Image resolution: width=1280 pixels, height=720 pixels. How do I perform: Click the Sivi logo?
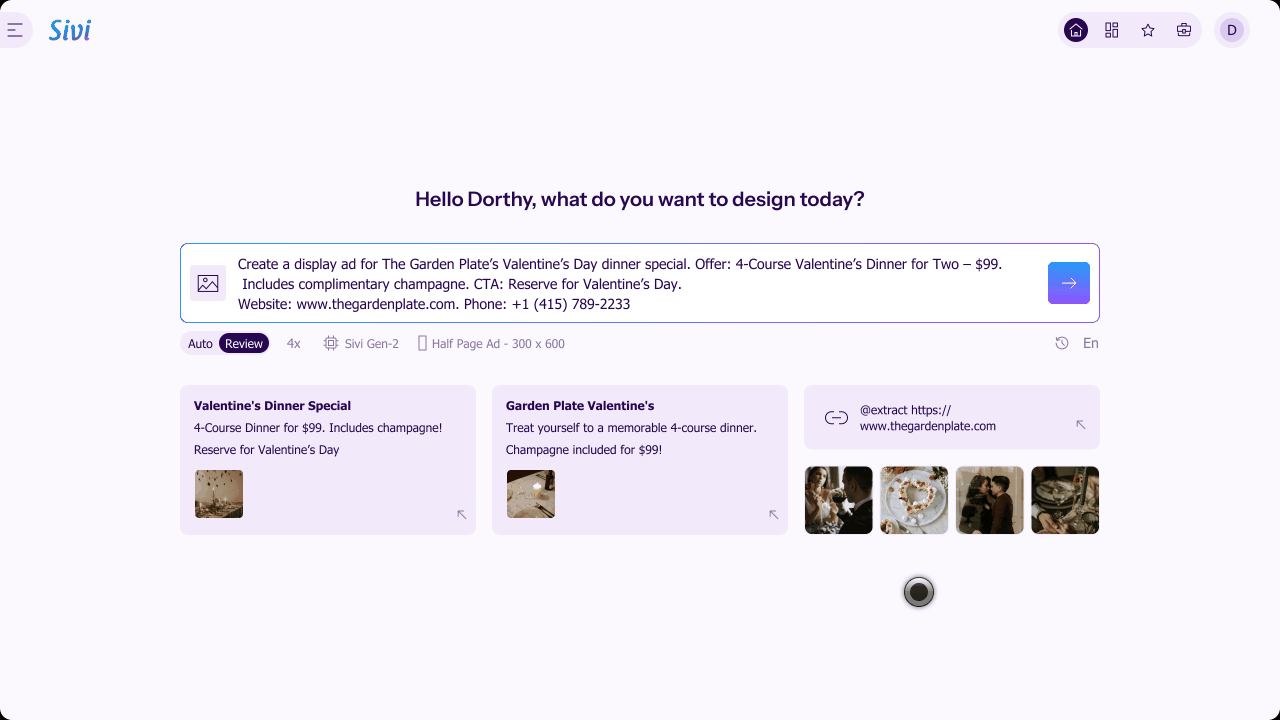69,30
